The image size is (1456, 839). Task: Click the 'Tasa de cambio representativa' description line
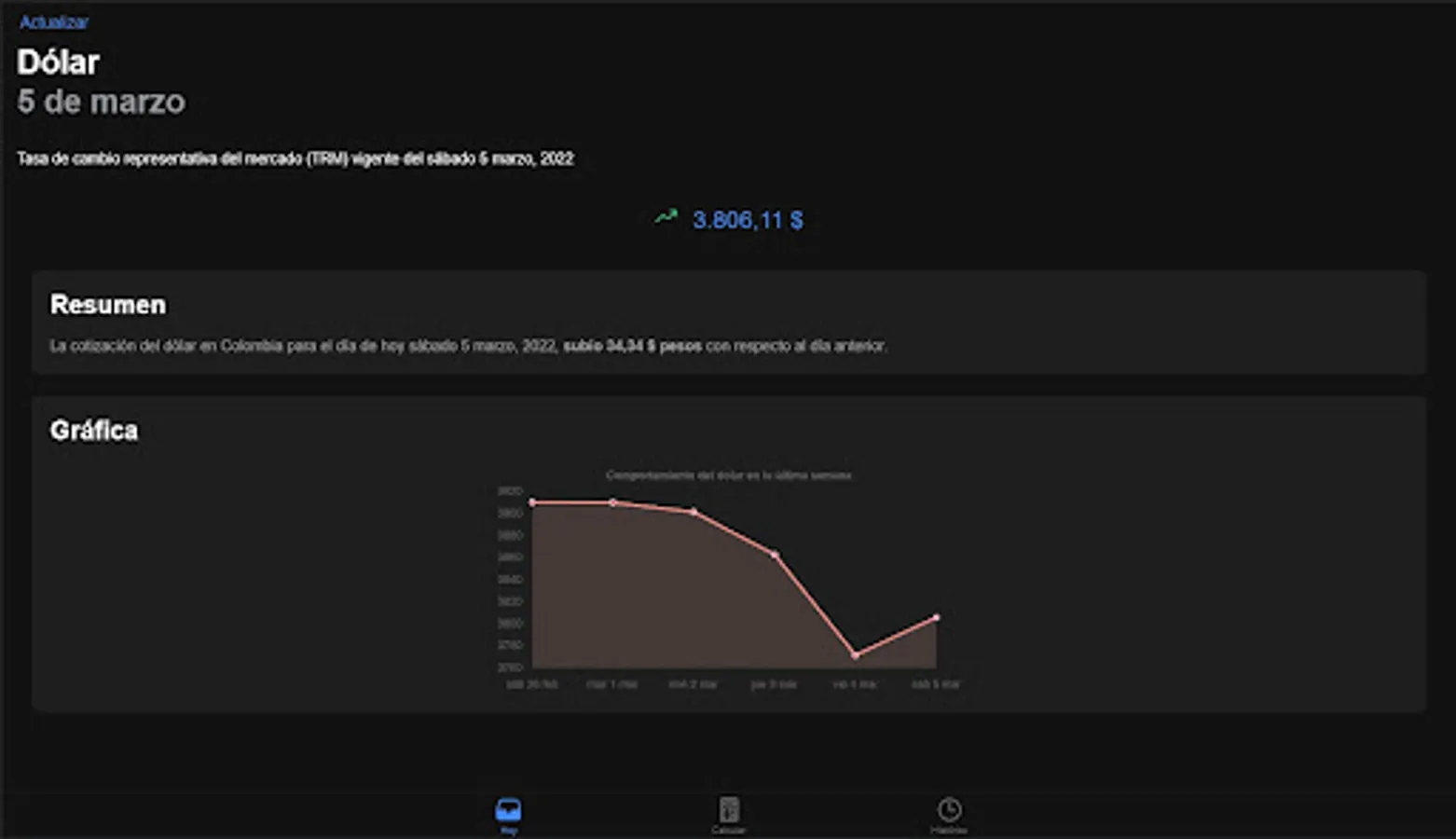295,158
